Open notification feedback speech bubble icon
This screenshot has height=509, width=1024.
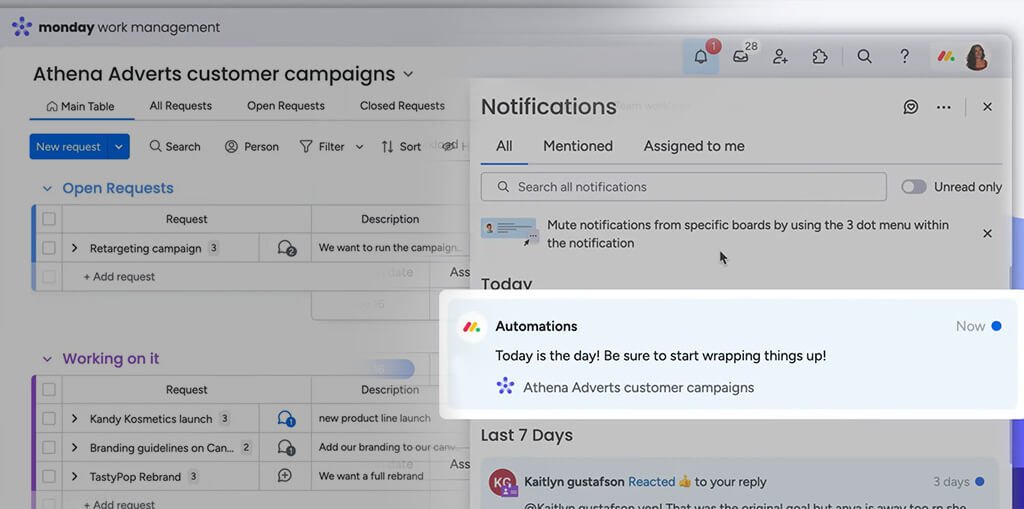[911, 107]
